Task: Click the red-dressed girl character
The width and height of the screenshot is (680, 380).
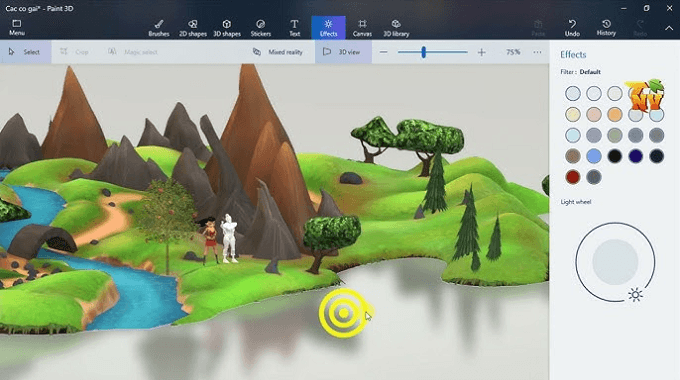Action: click(x=210, y=241)
